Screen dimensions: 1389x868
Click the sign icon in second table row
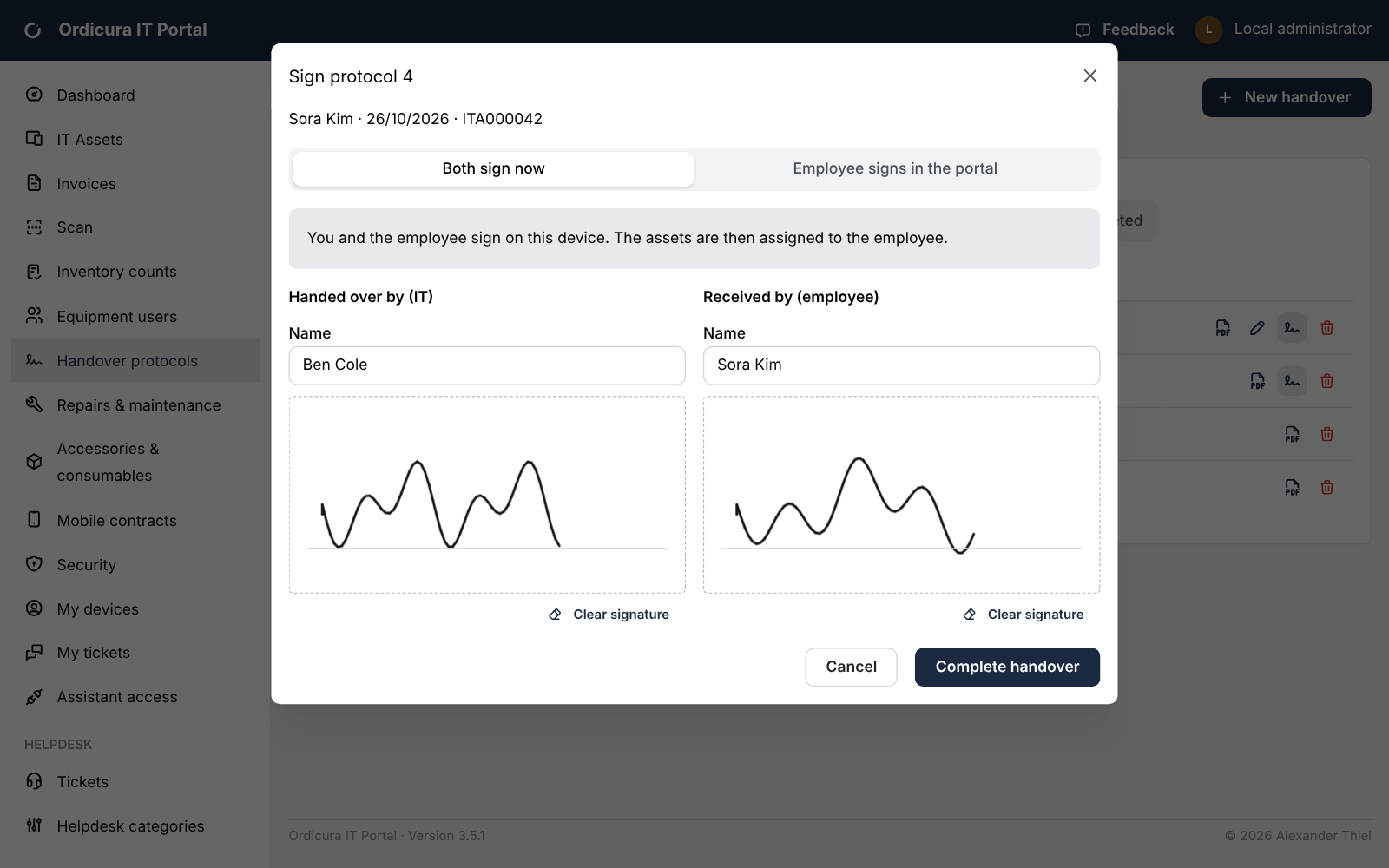[1292, 381]
